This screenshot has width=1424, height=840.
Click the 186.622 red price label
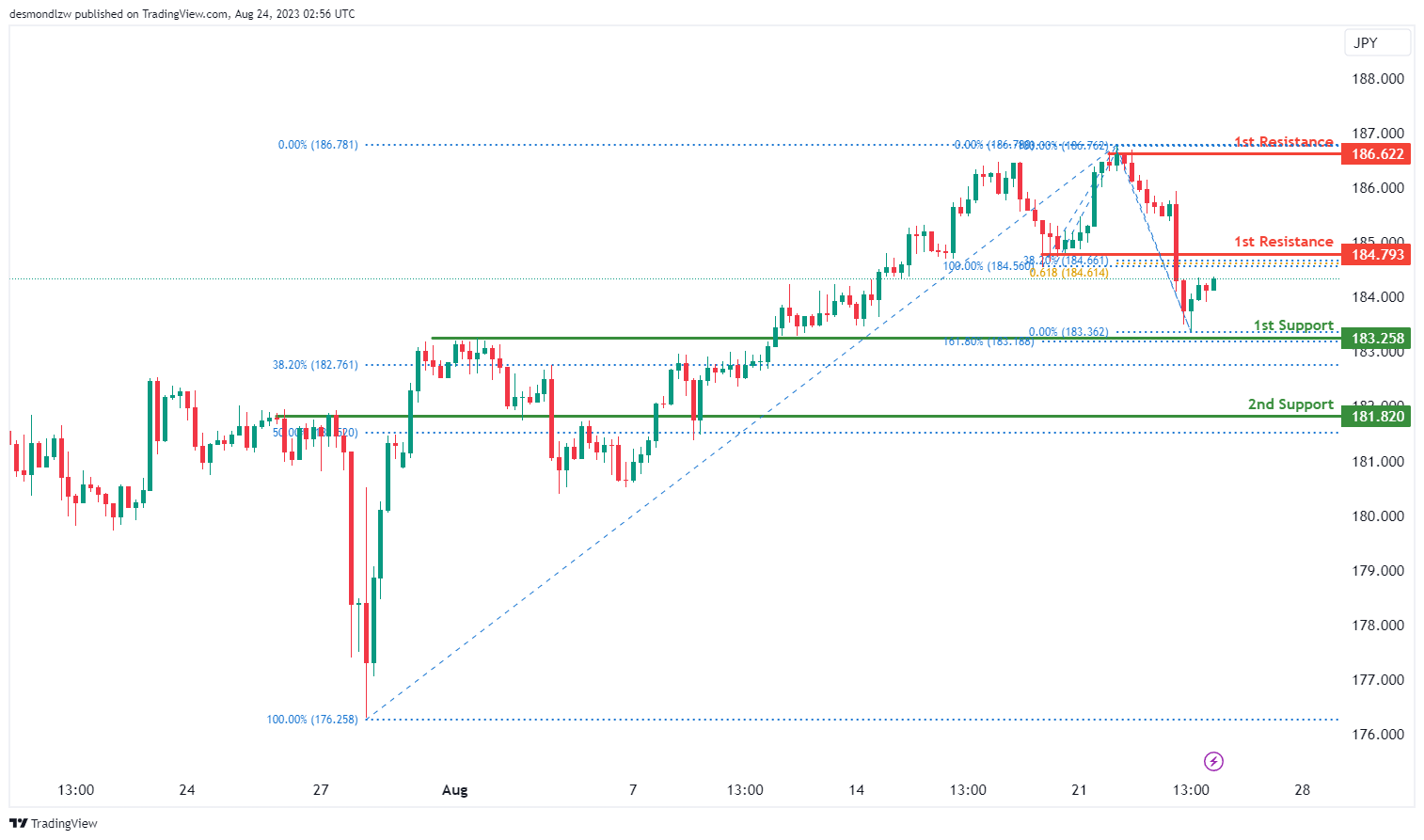[1378, 154]
